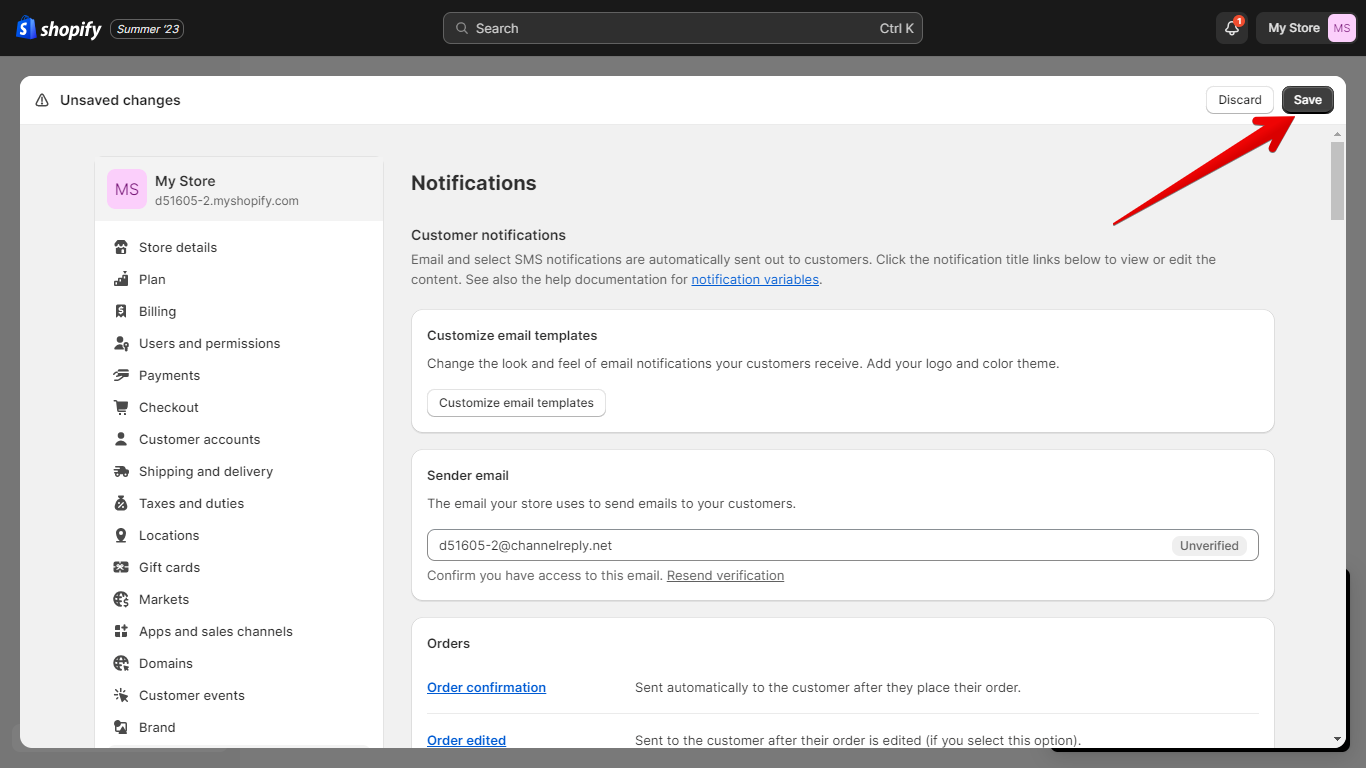Click the Shopify logo in the top bar
This screenshot has width=1366, height=768.
click(x=59, y=28)
